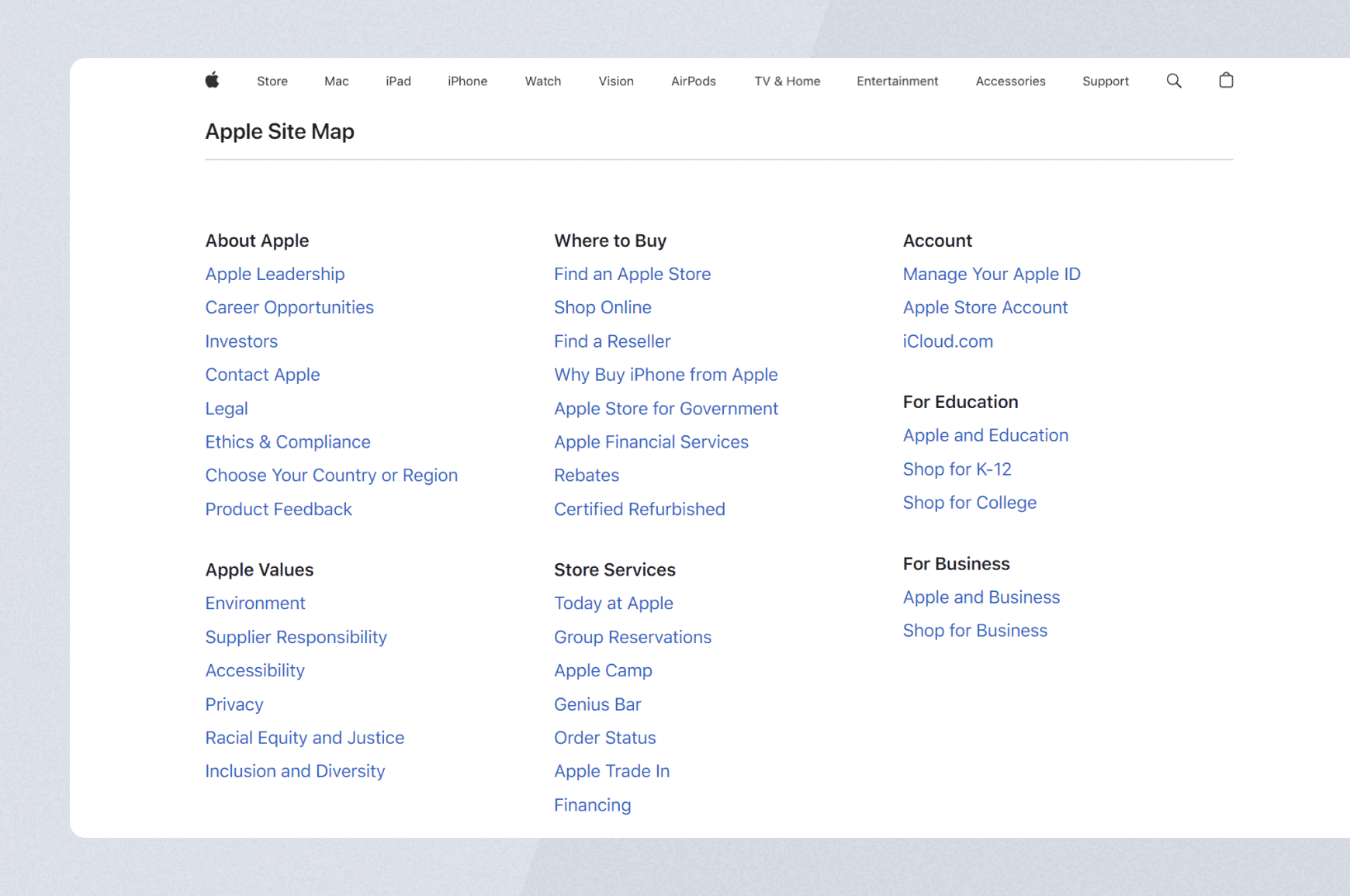The image size is (1350, 896).
Task: Click the Genius Bar link
Action: 597,704
